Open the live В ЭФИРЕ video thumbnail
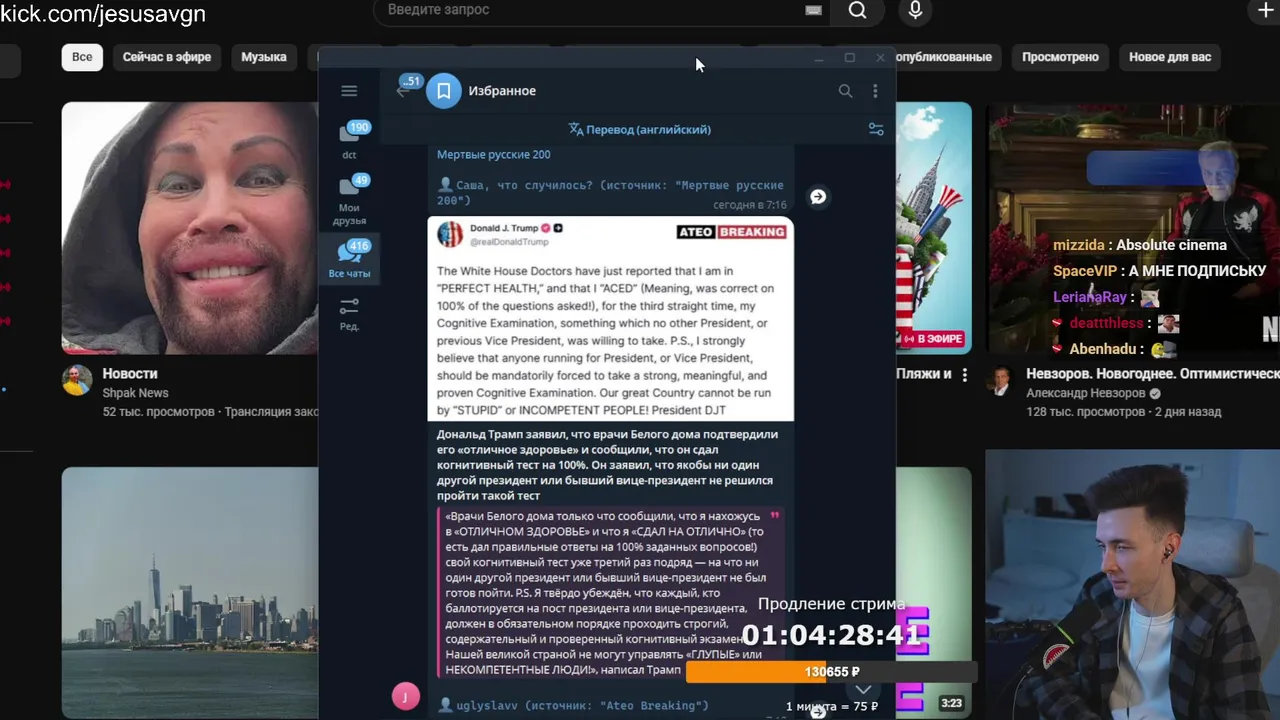 [x=934, y=228]
